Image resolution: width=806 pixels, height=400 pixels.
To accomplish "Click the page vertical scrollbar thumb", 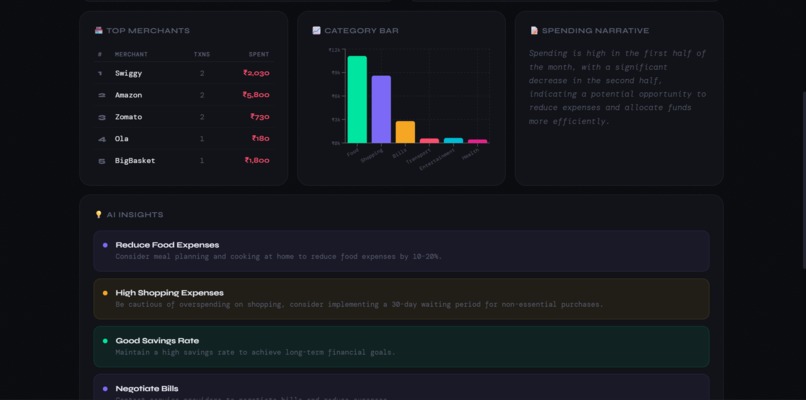I will pyautogui.click(x=803, y=180).
